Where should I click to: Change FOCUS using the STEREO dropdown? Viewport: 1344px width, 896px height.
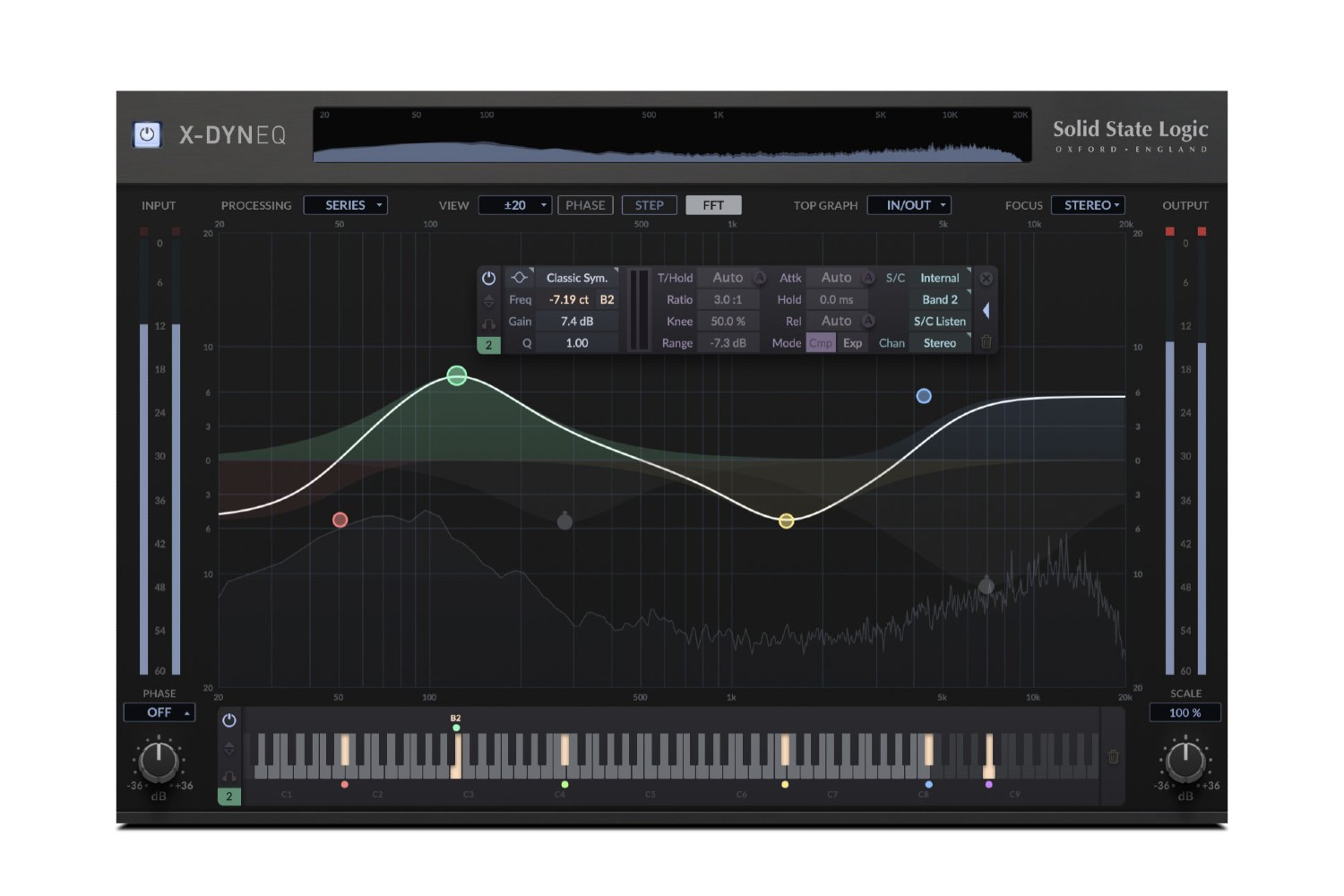(1088, 204)
